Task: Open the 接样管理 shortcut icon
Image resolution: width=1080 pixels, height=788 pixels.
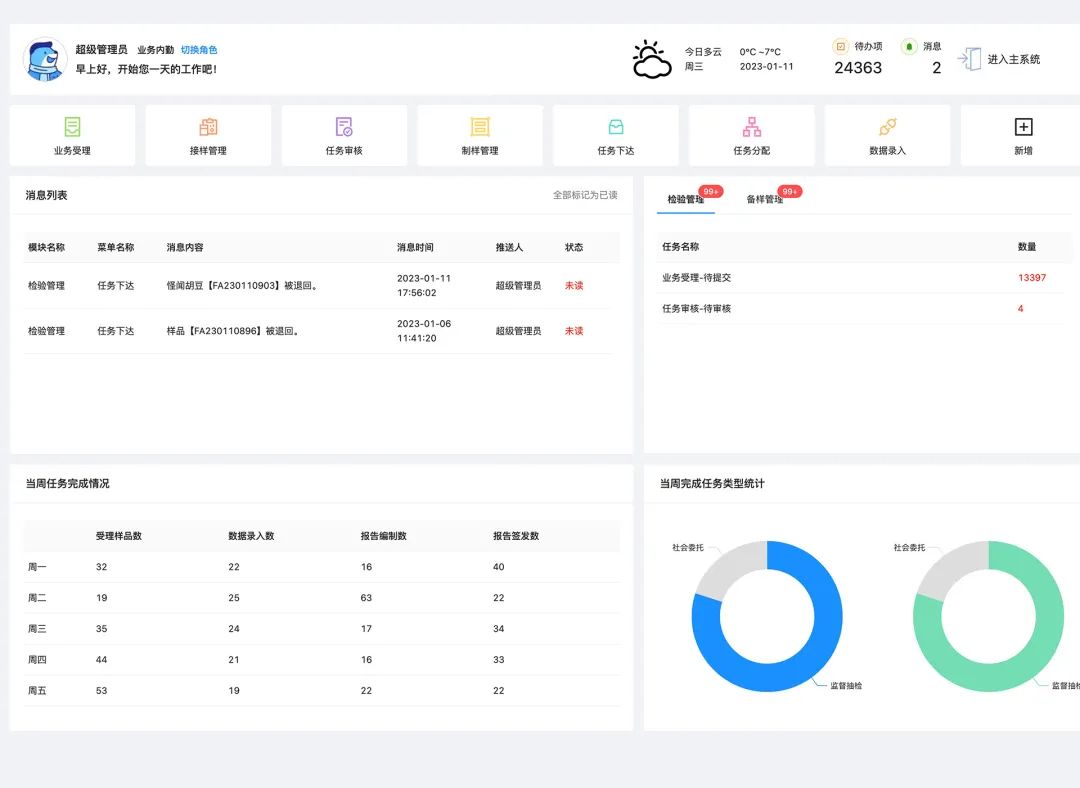Action: click(x=208, y=127)
